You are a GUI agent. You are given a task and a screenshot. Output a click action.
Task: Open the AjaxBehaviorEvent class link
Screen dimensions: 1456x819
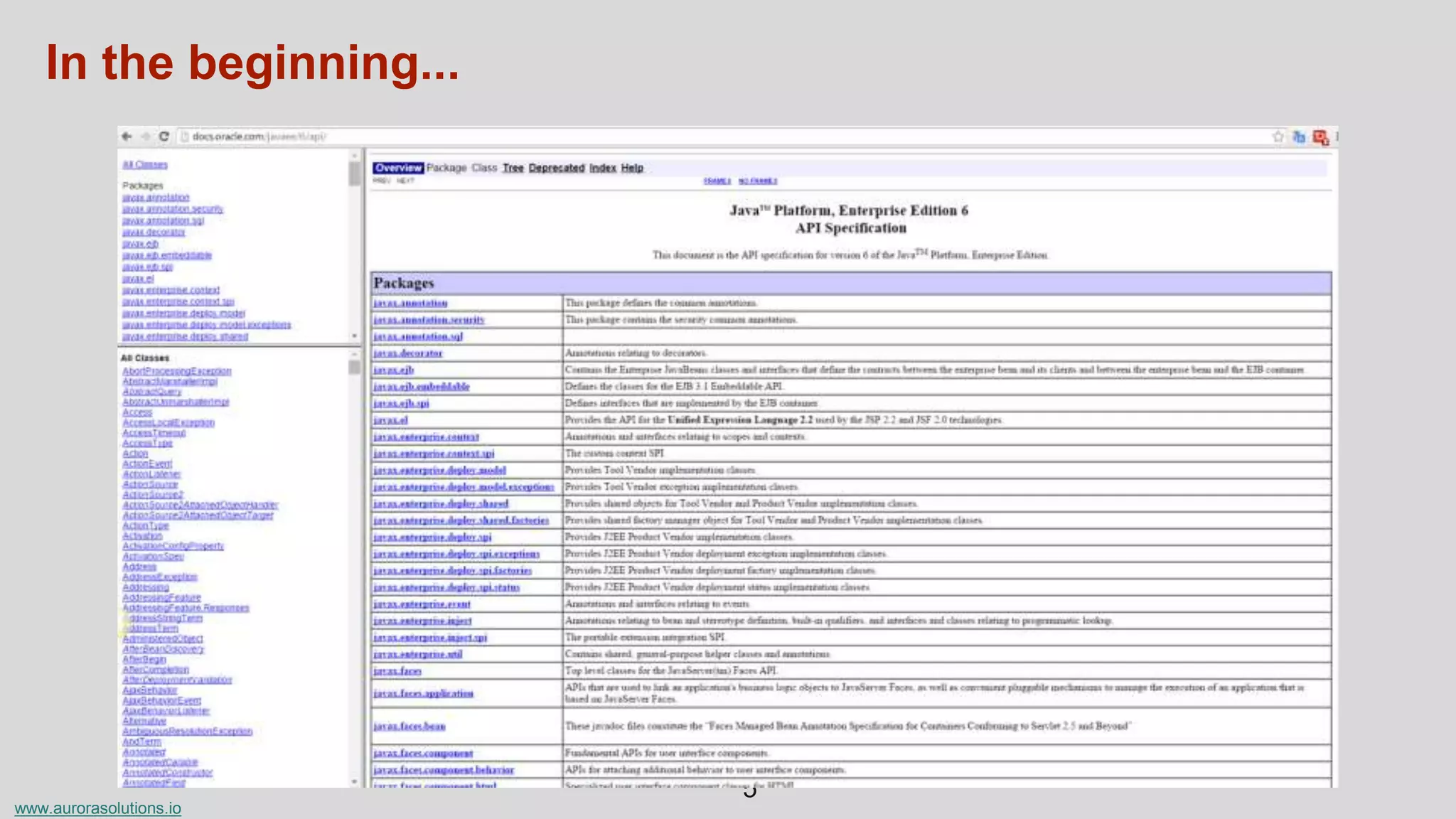161,700
